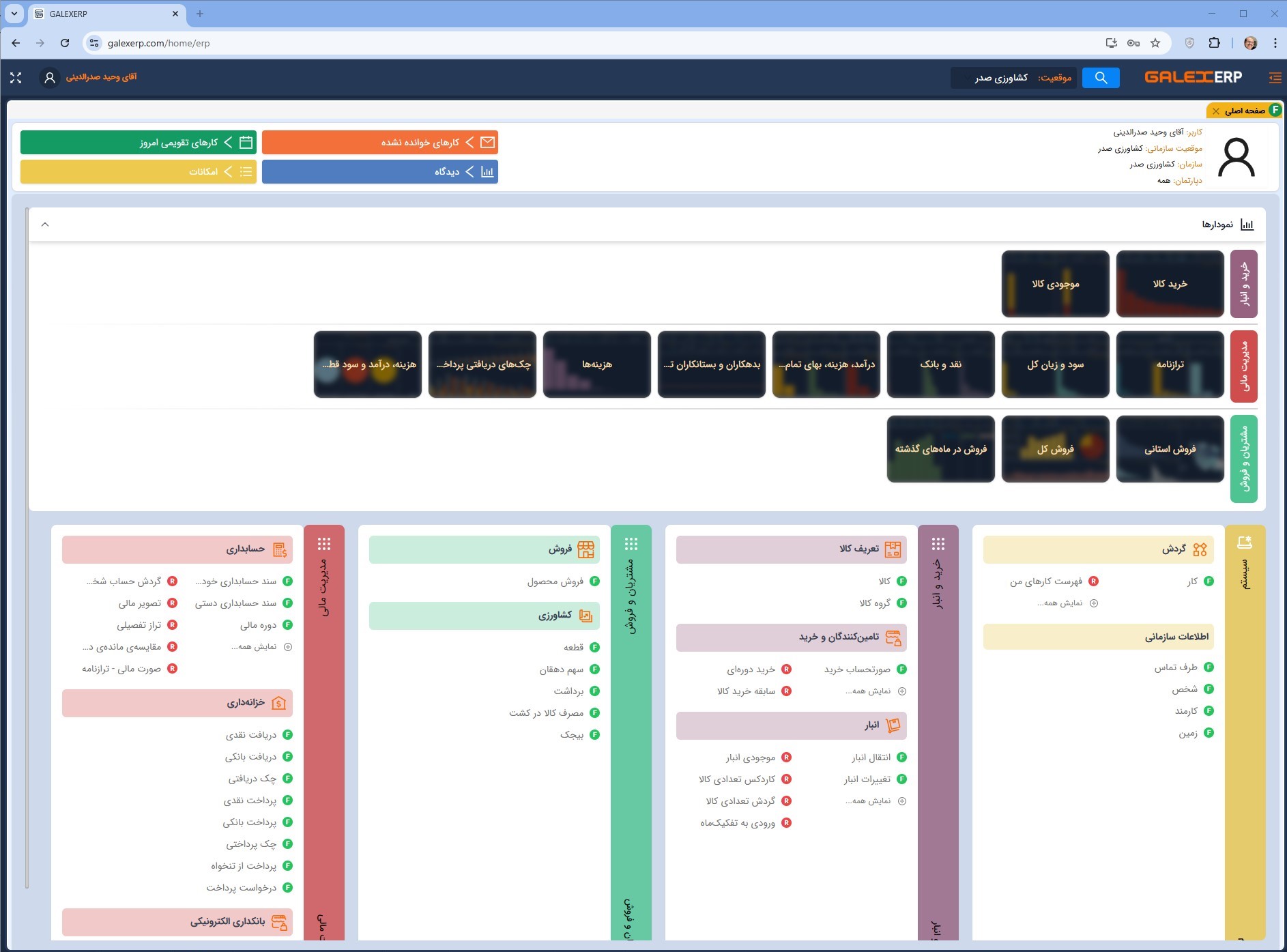Collapse the نمودارها charts panel

[x=45, y=225]
